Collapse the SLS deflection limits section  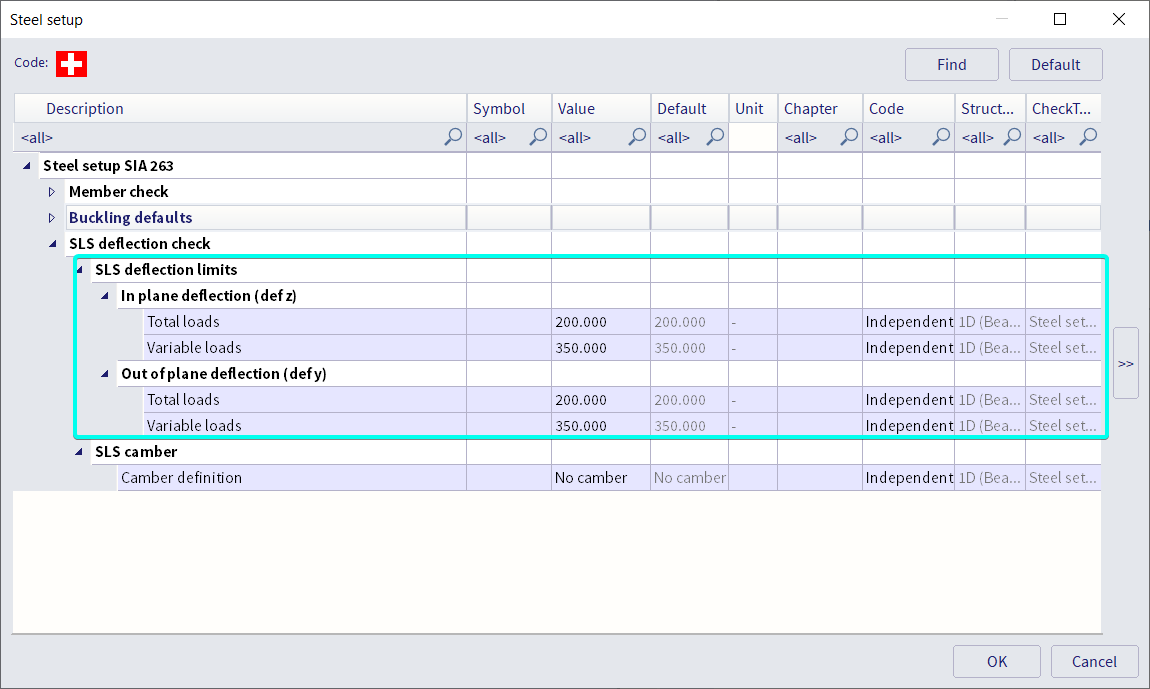(x=78, y=269)
